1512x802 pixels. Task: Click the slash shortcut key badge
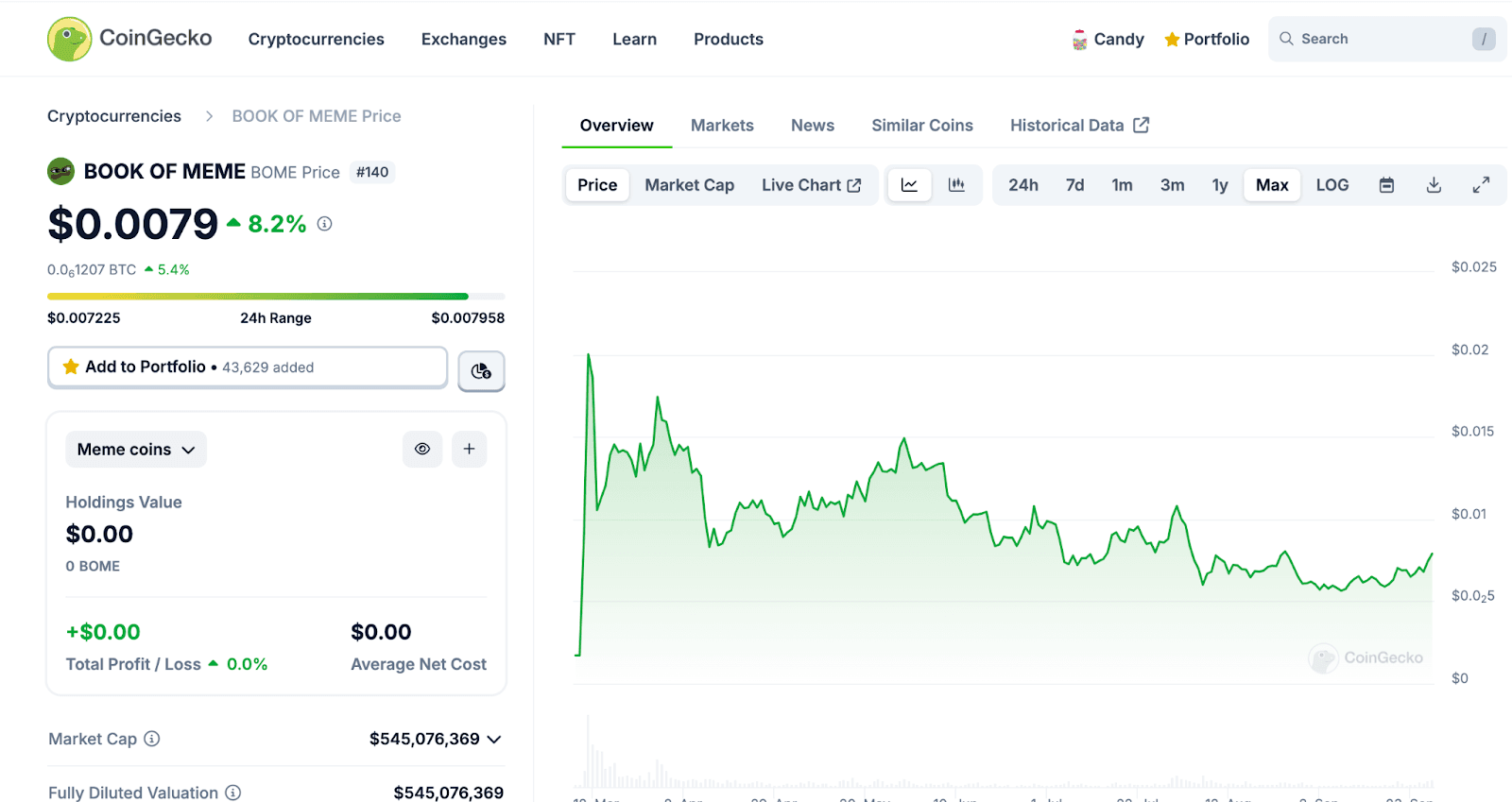(x=1484, y=39)
